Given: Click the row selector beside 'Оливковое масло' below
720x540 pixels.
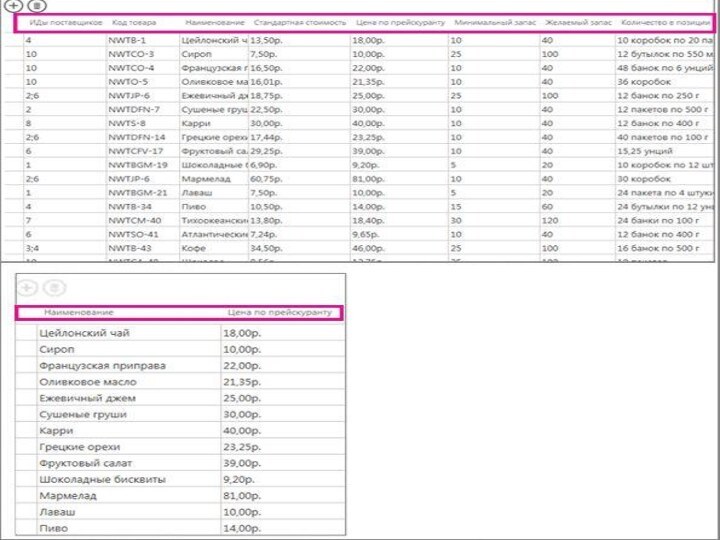Looking at the screenshot, I should point(24,381).
